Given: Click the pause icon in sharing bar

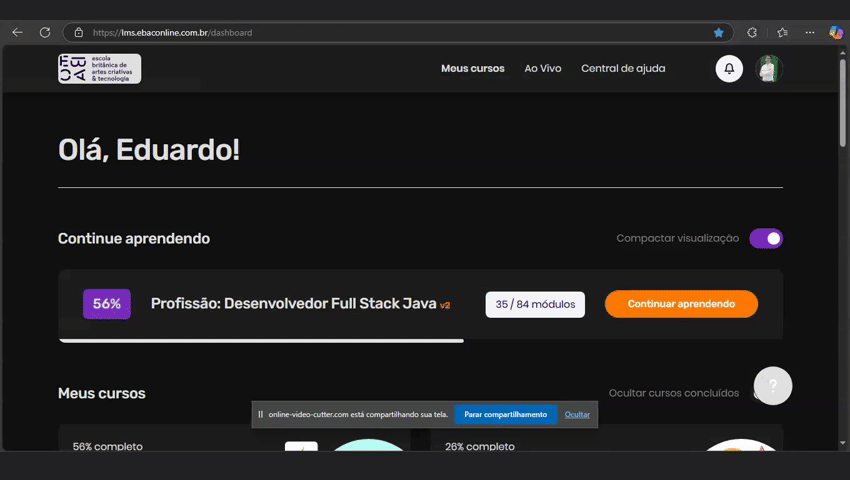Looking at the screenshot, I should 260,414.
